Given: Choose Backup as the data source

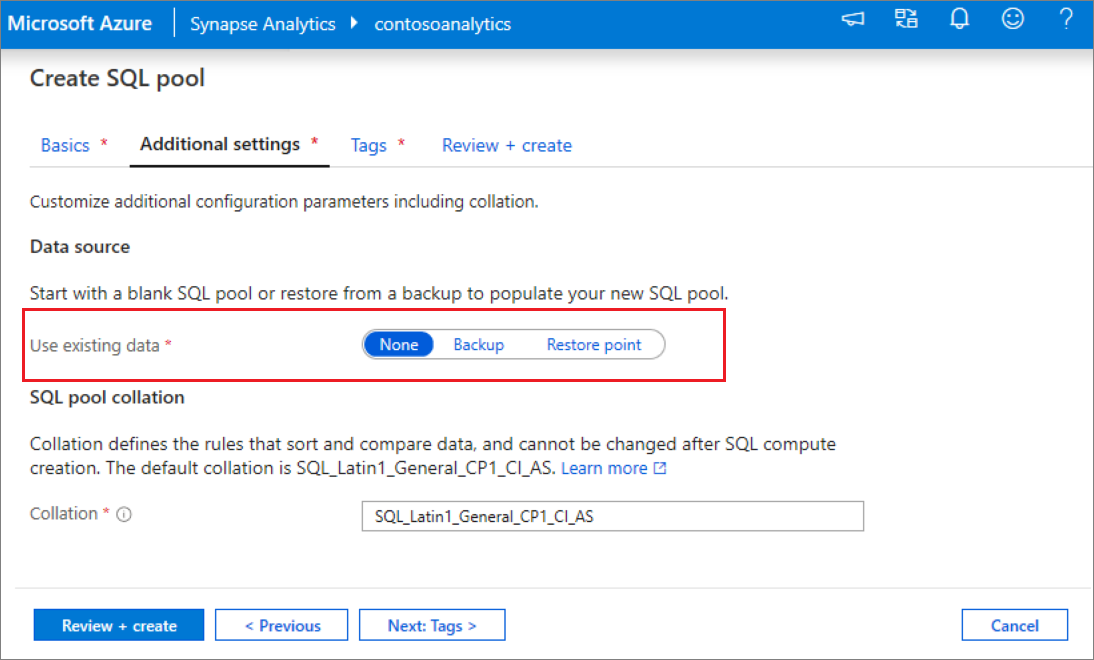Looking at the screenshot, I should tap(478, 344).
